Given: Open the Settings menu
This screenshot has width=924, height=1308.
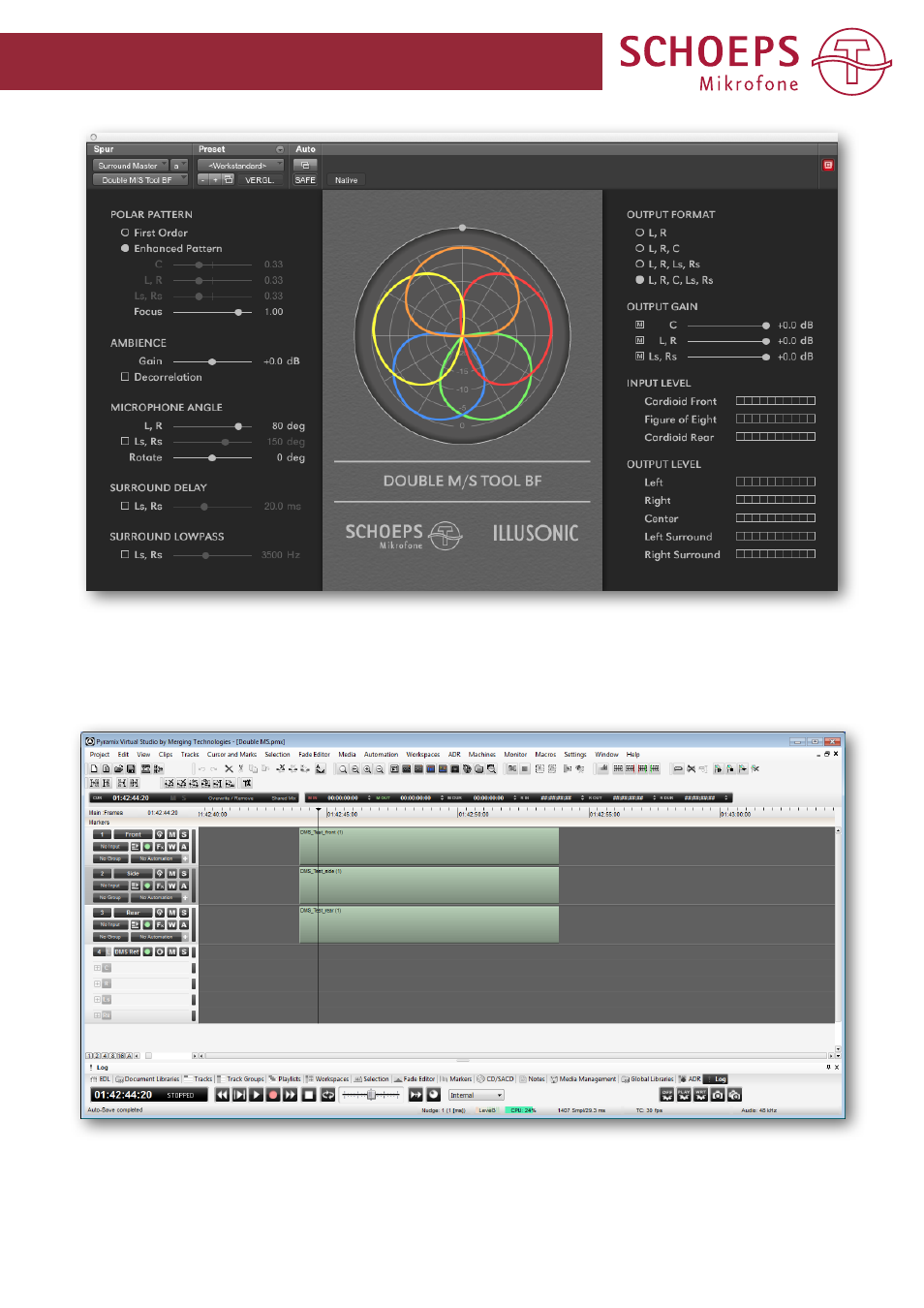Looking at the screenshot, I should click(x=575, y=754).
